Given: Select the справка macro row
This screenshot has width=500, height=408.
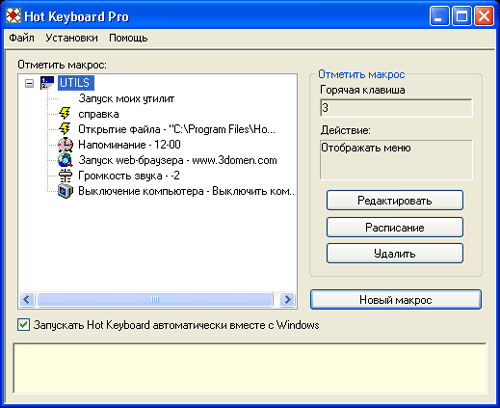Looking at the screenshot, I should pyautogui.click(x=99, y=114).
